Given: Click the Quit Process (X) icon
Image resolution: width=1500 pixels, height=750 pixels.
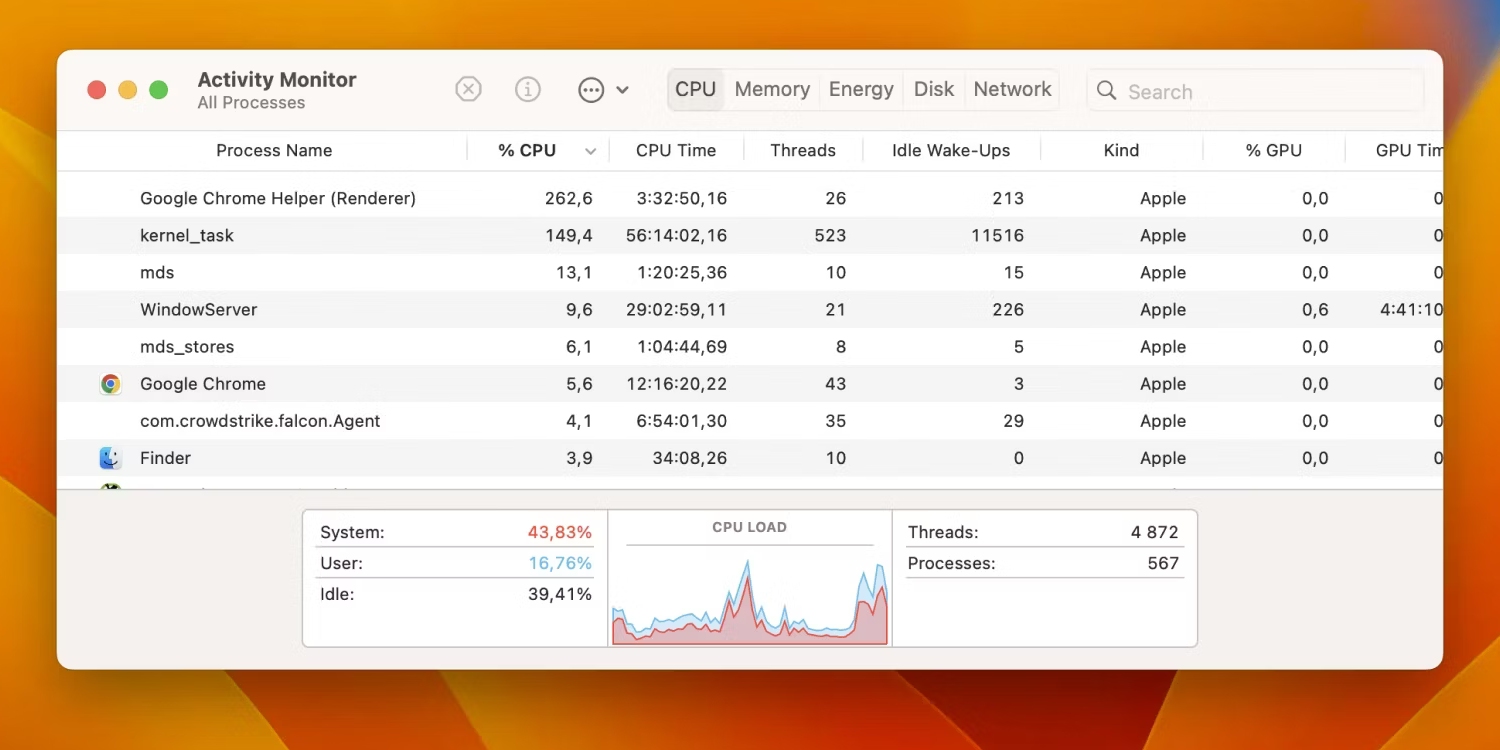Looking at the screenshot, I should [x=468, y=89].
